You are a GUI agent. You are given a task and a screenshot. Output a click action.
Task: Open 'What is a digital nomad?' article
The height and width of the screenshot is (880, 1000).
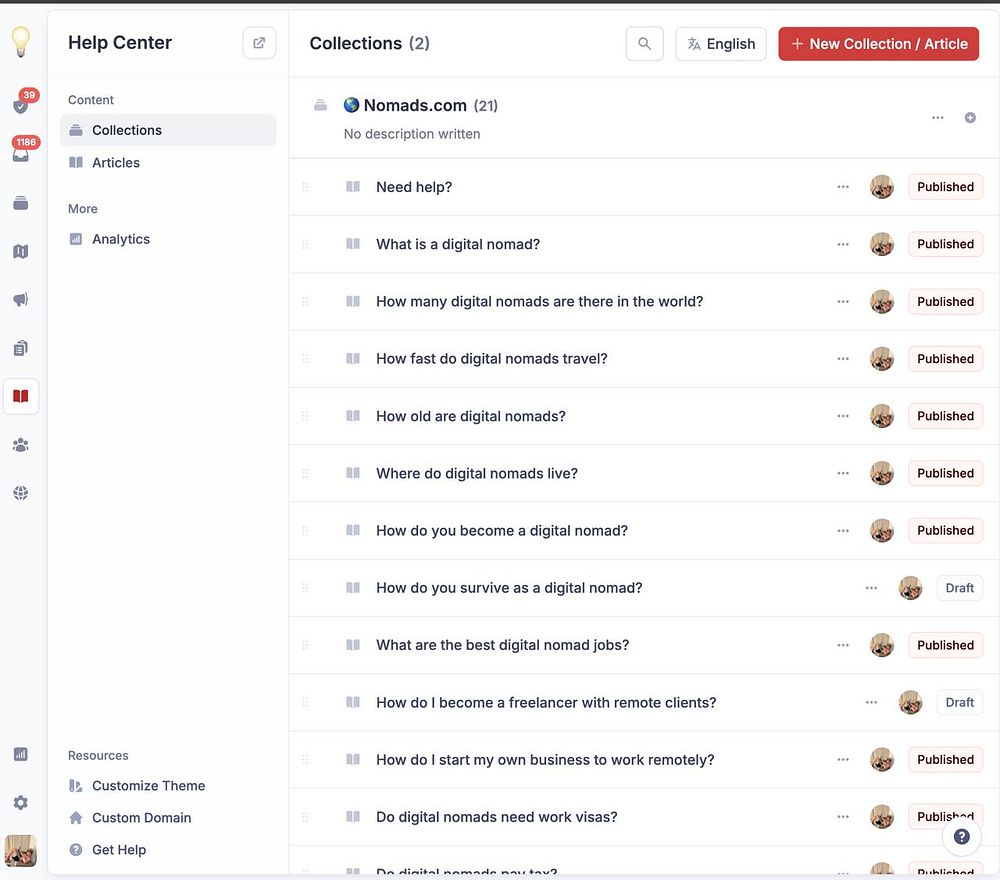point(457,244)
